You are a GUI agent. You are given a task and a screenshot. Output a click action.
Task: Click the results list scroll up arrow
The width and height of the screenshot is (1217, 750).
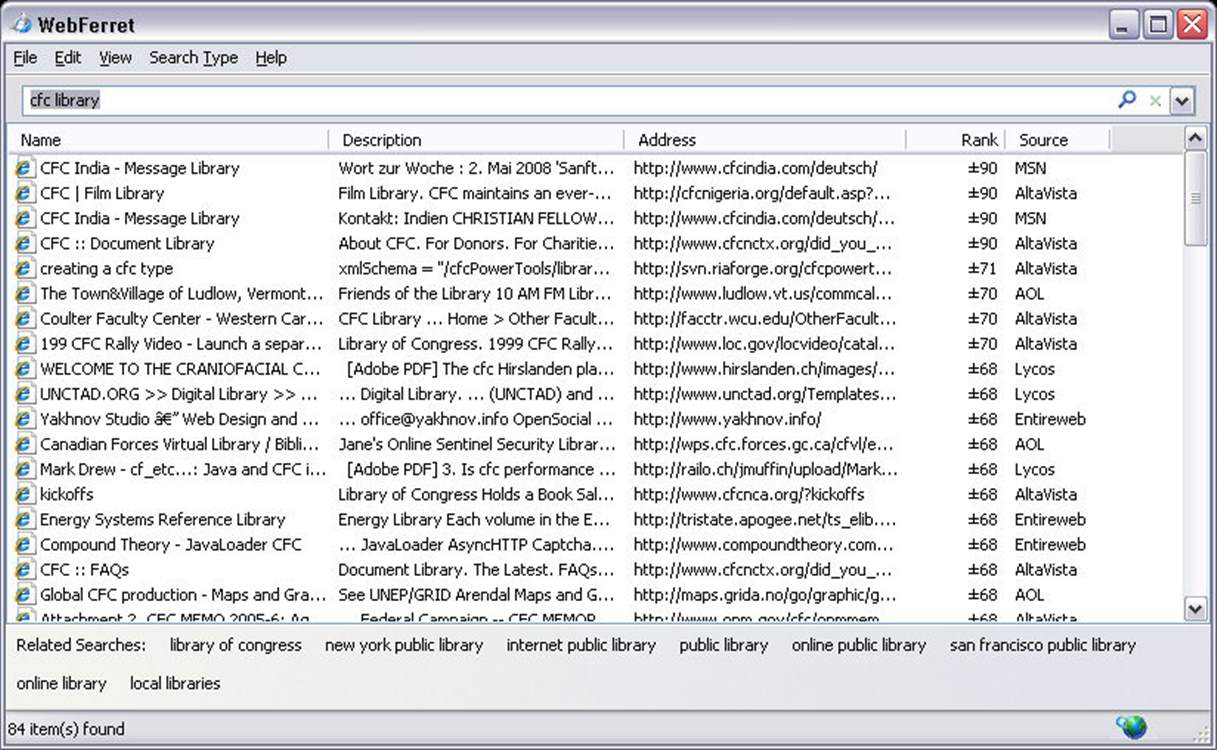(1196, 139)
